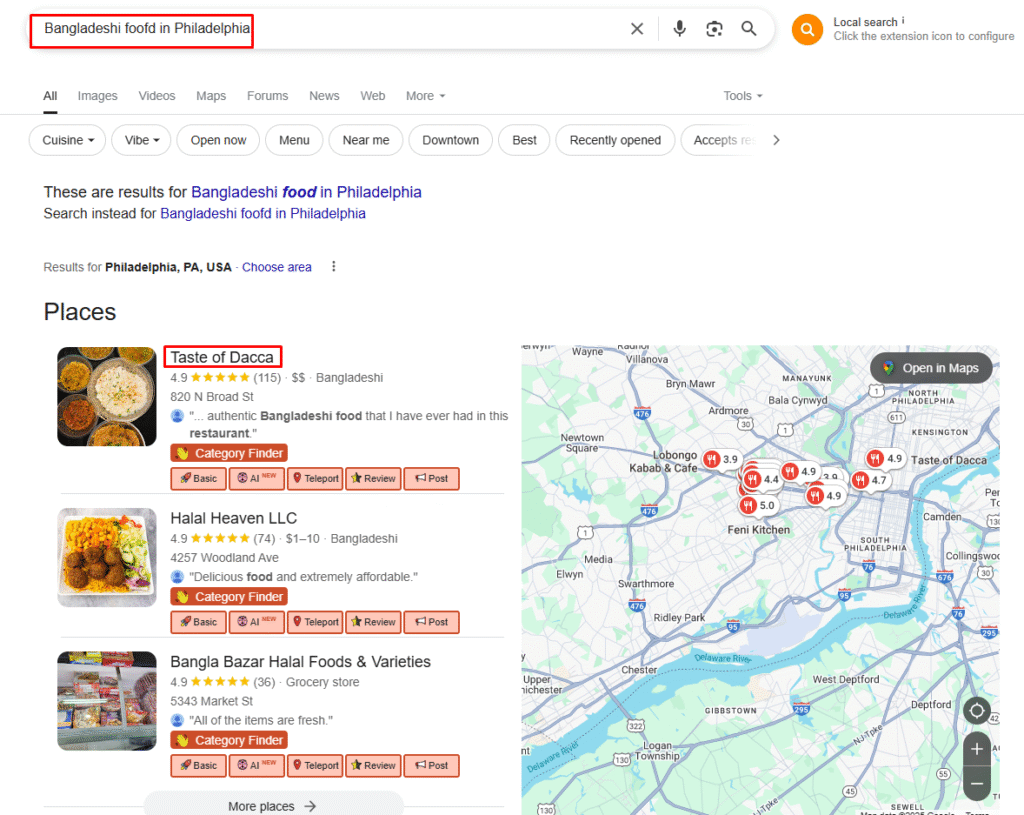Switch to the News tab

[324, 96]
